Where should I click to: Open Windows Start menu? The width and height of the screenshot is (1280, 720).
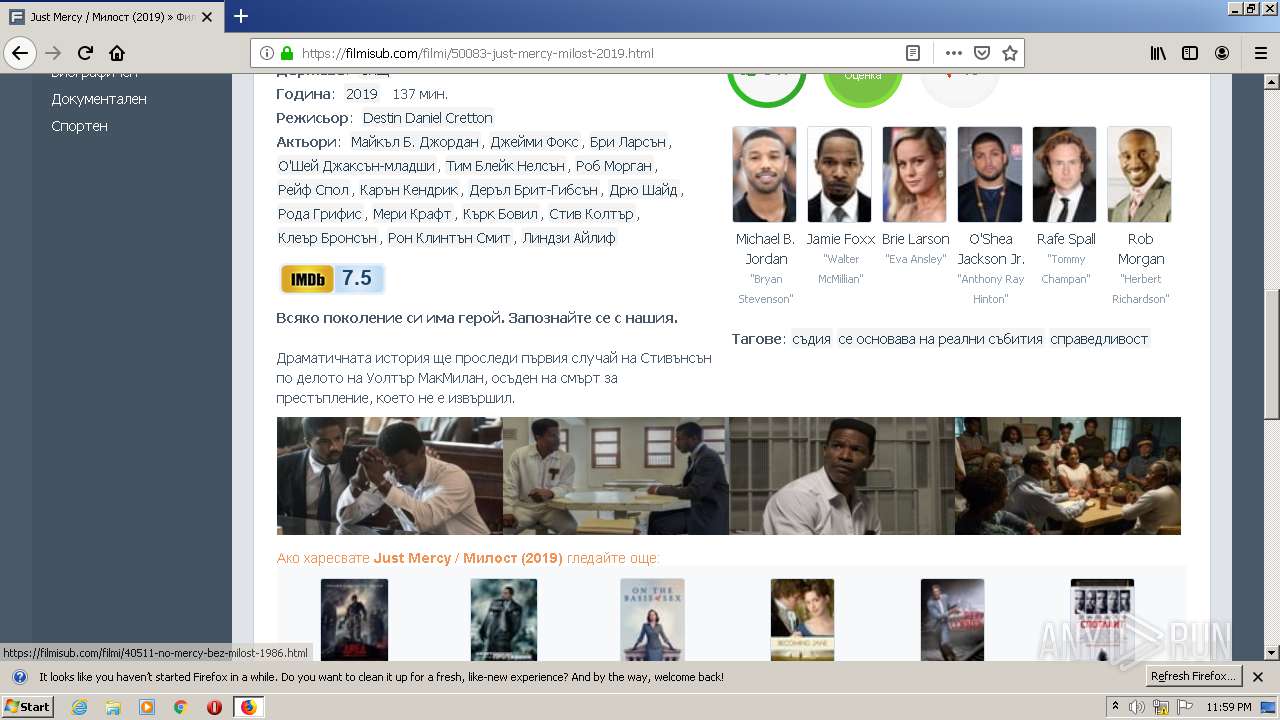[x=27, y=706]
